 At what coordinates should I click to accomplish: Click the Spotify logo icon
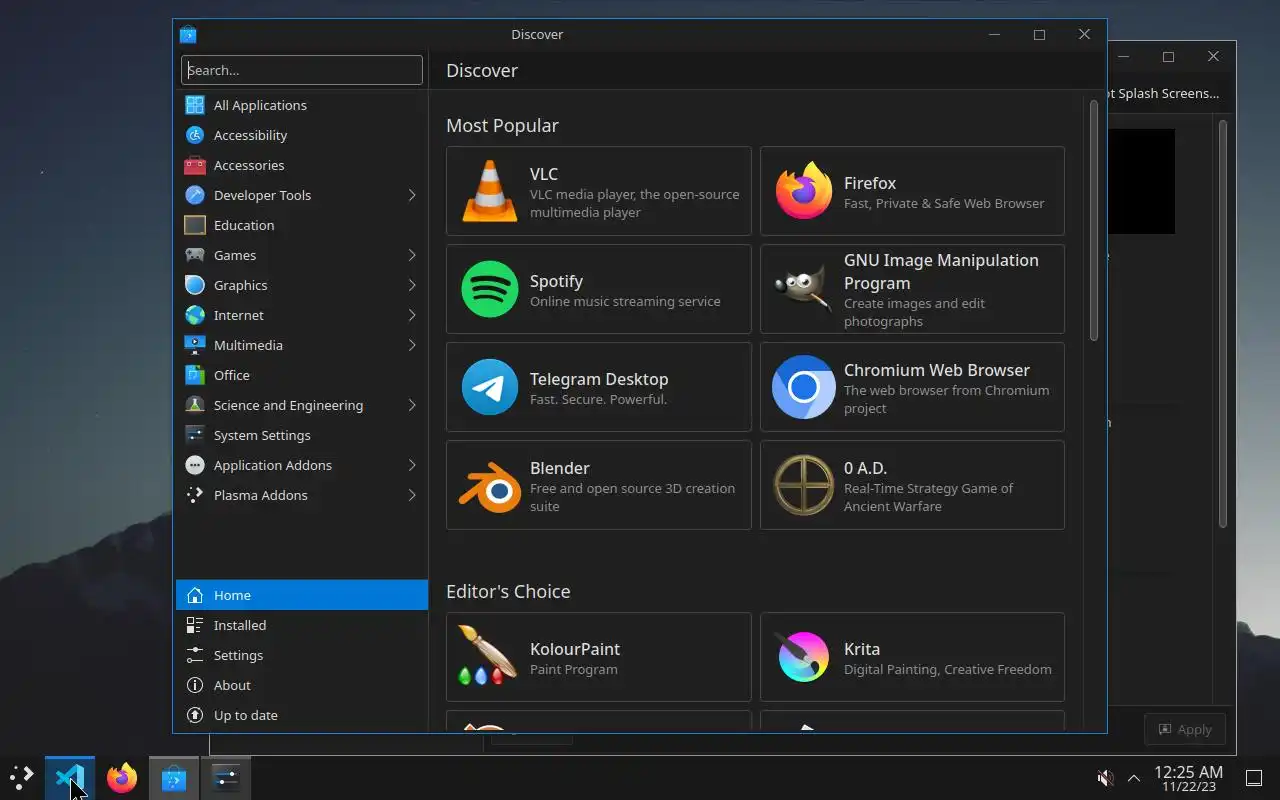(490, 289)
